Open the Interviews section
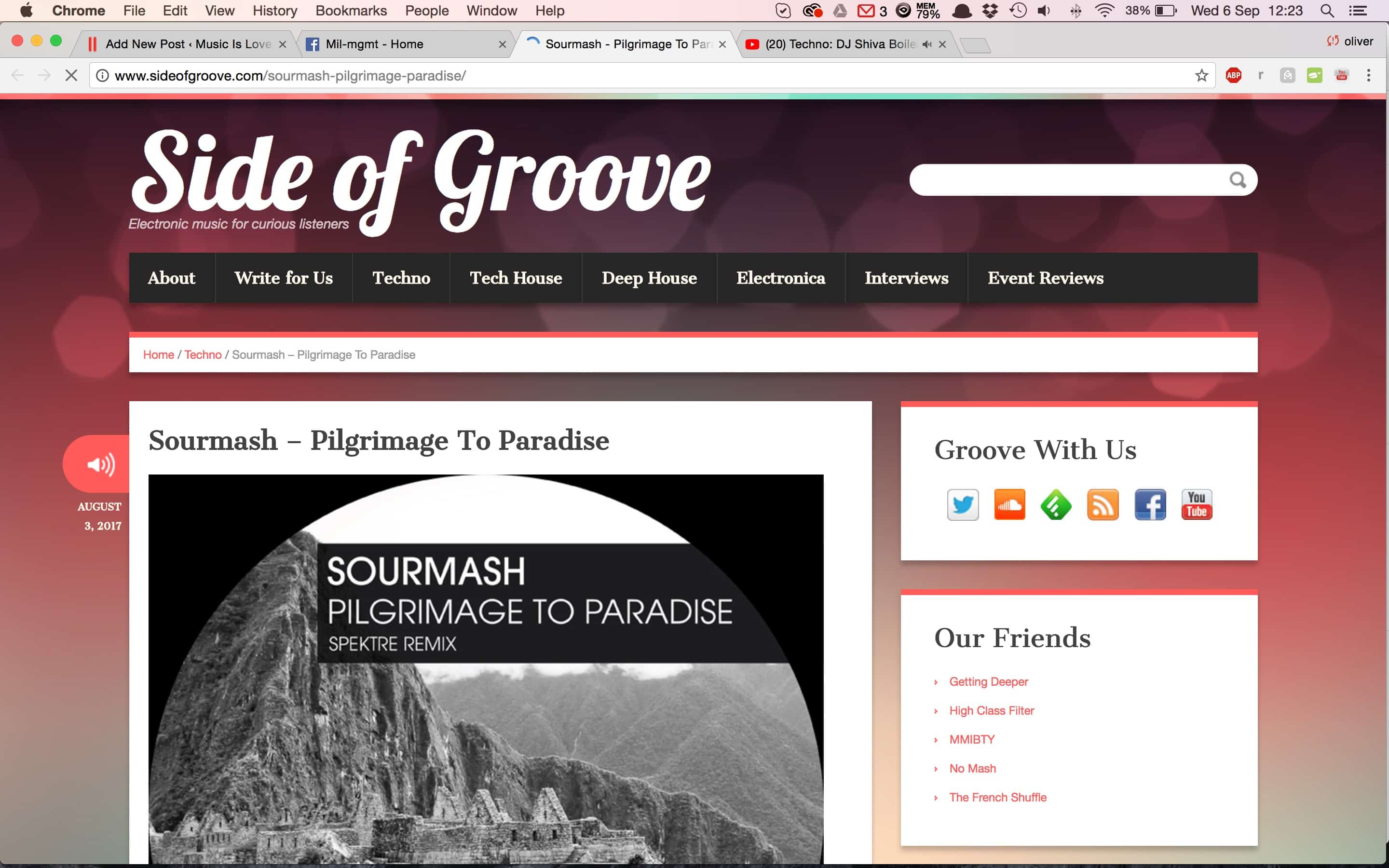The image size is (1389, 868). click(906, 278)
